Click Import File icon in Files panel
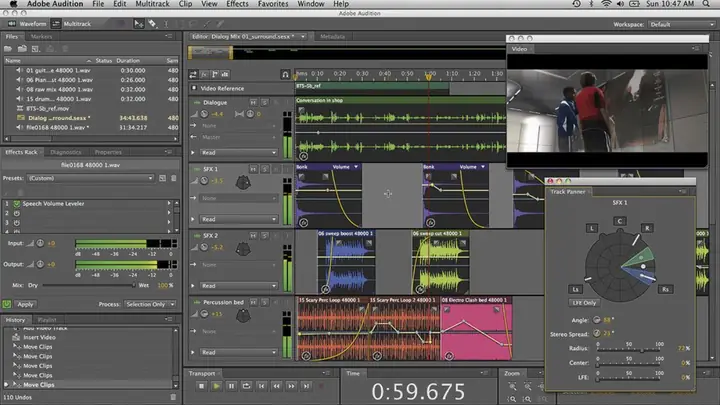The width and height of the screenshot is (720, 405). coord(22,49)
